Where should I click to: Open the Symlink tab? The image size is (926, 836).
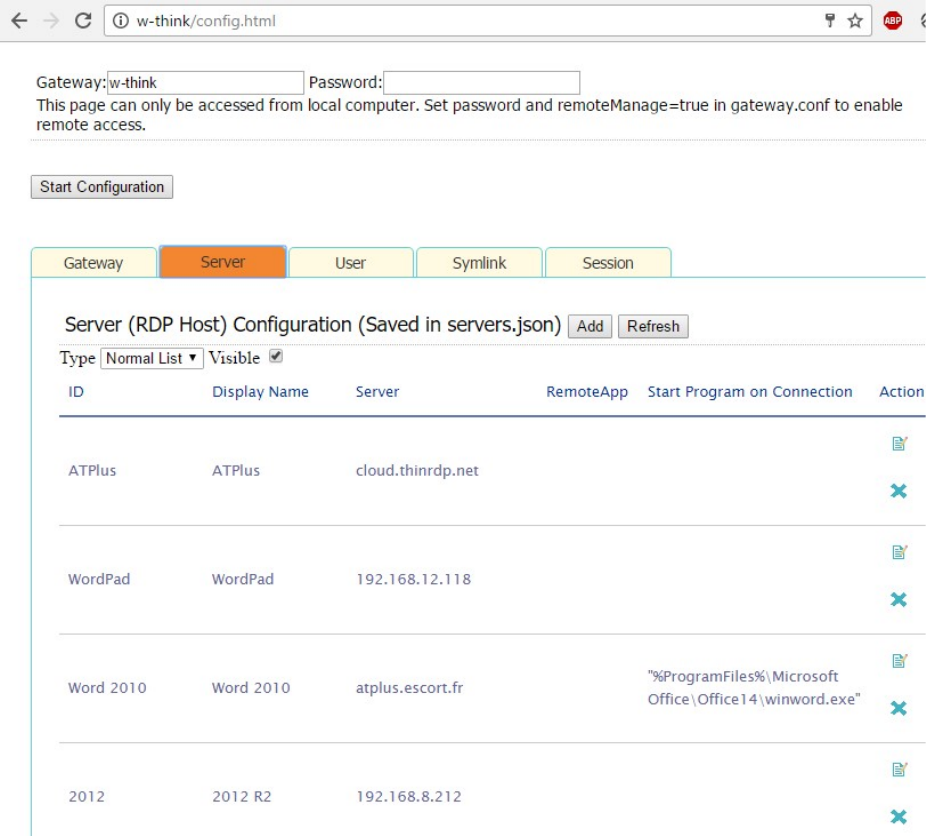click(x=479, y=263)
